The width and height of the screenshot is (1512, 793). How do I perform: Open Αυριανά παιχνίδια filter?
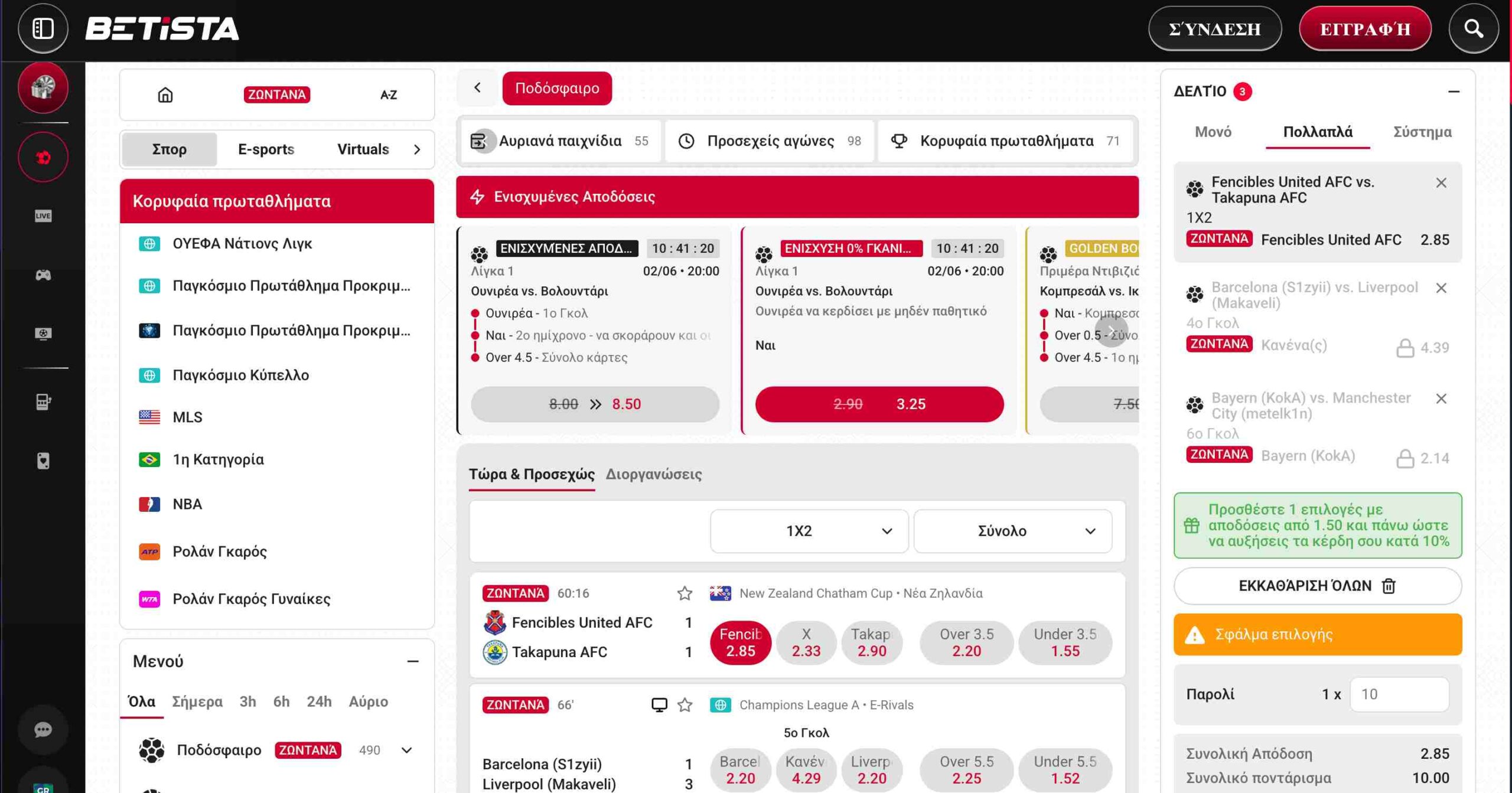(561, 141)
